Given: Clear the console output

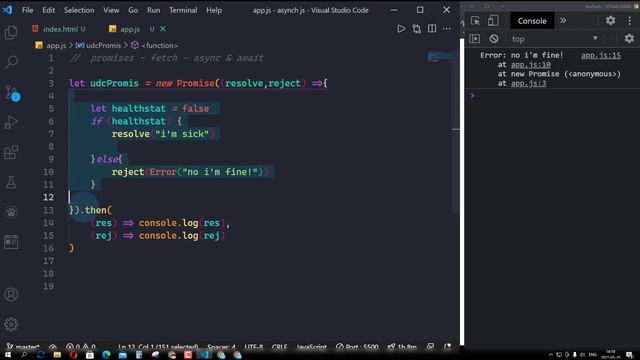Looking at the screenshot, I should [494, 39].
